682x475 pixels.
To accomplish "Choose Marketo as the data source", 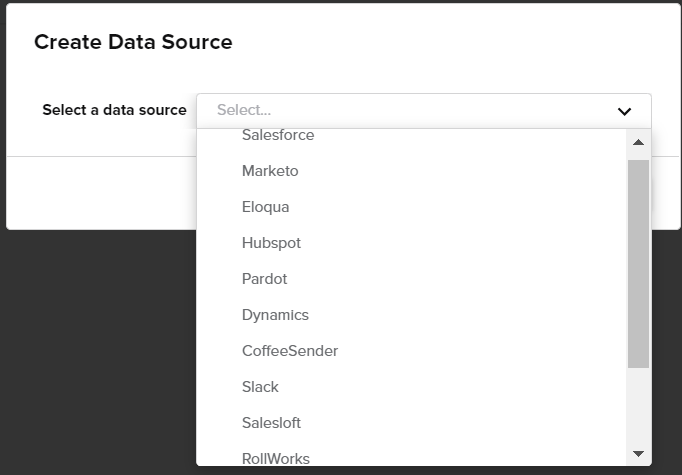I will [x=411, y=171].
